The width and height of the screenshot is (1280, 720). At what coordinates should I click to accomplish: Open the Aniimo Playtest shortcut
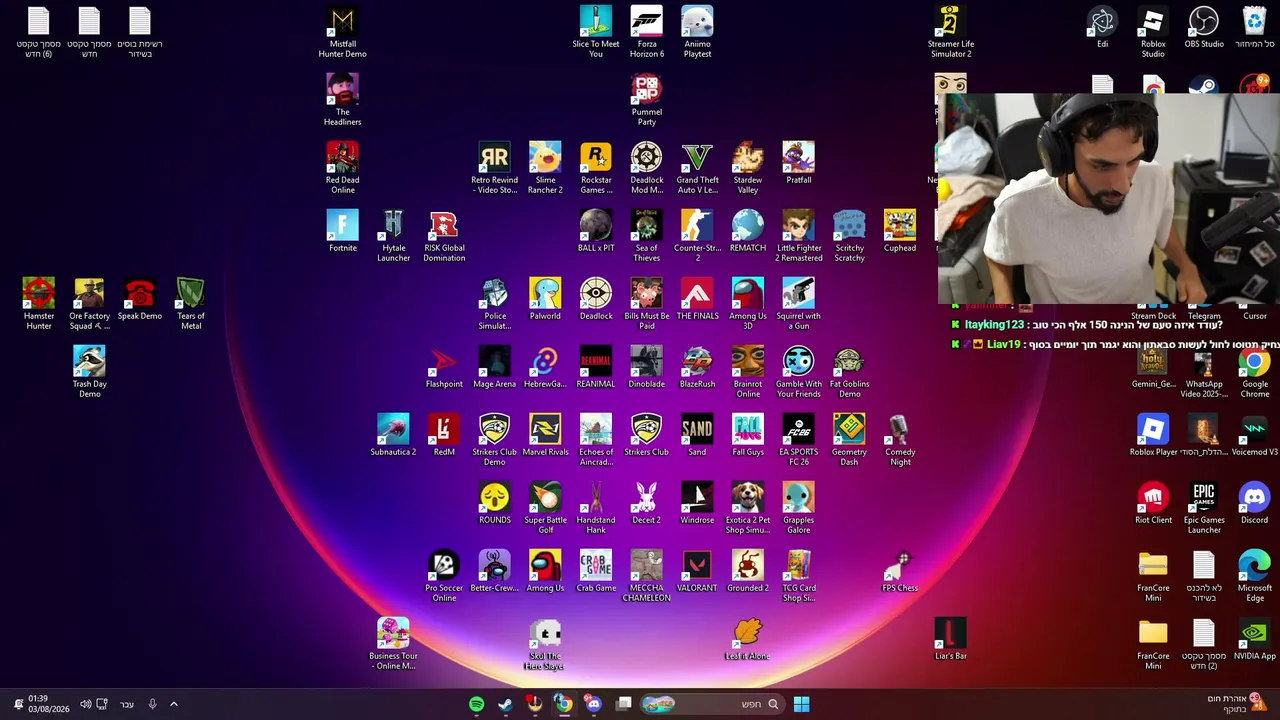[697, 32]
